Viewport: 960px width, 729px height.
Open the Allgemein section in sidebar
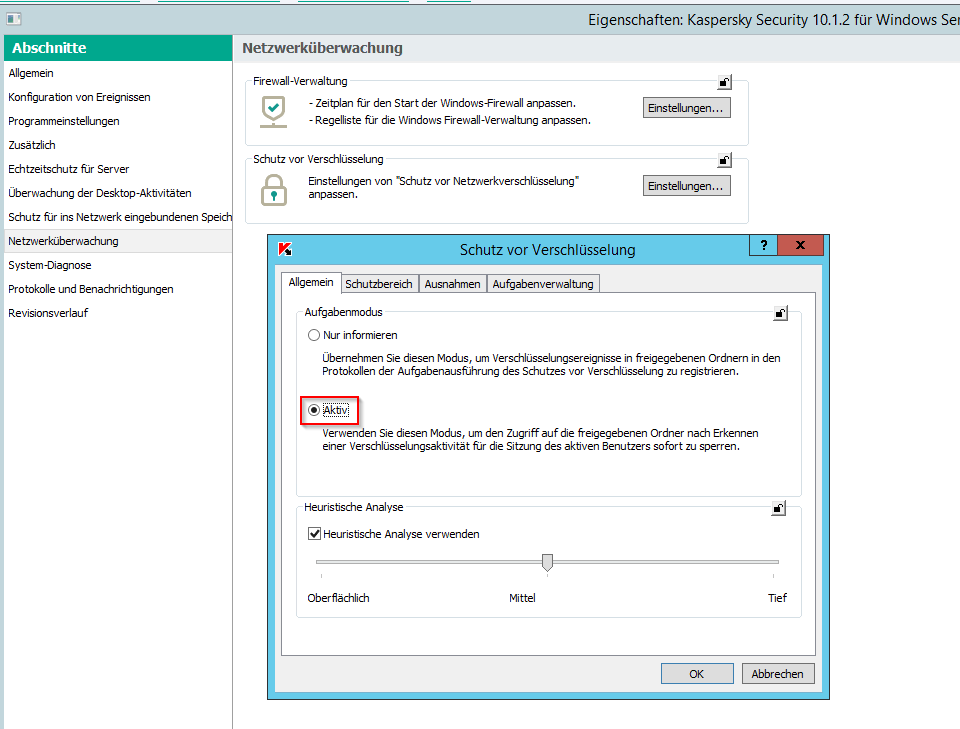tap(118, 73)
